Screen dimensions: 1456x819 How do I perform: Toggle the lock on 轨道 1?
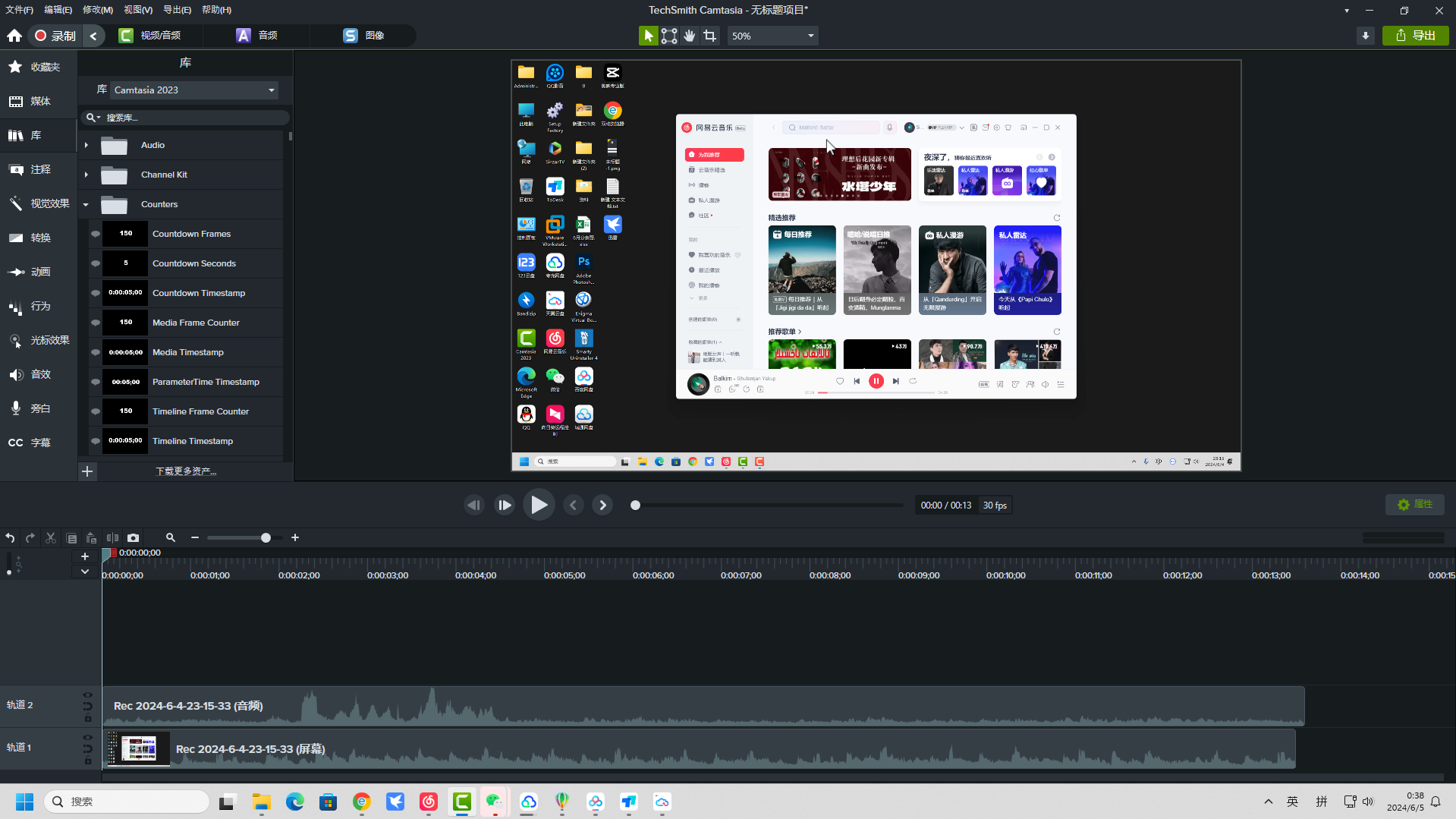click(88, 761)
